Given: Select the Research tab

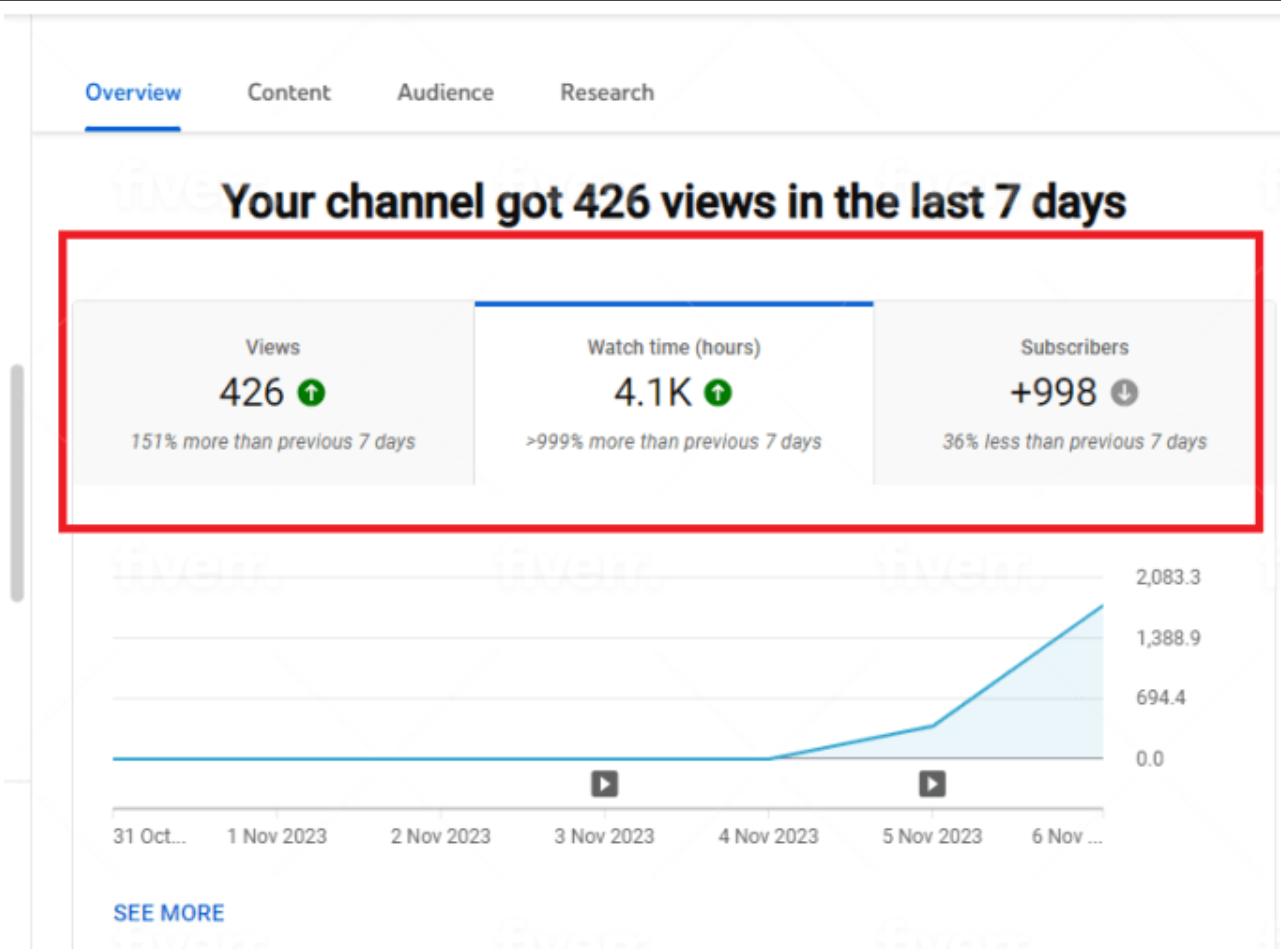Looking at the screenshot, I should [x=607, y=93].
